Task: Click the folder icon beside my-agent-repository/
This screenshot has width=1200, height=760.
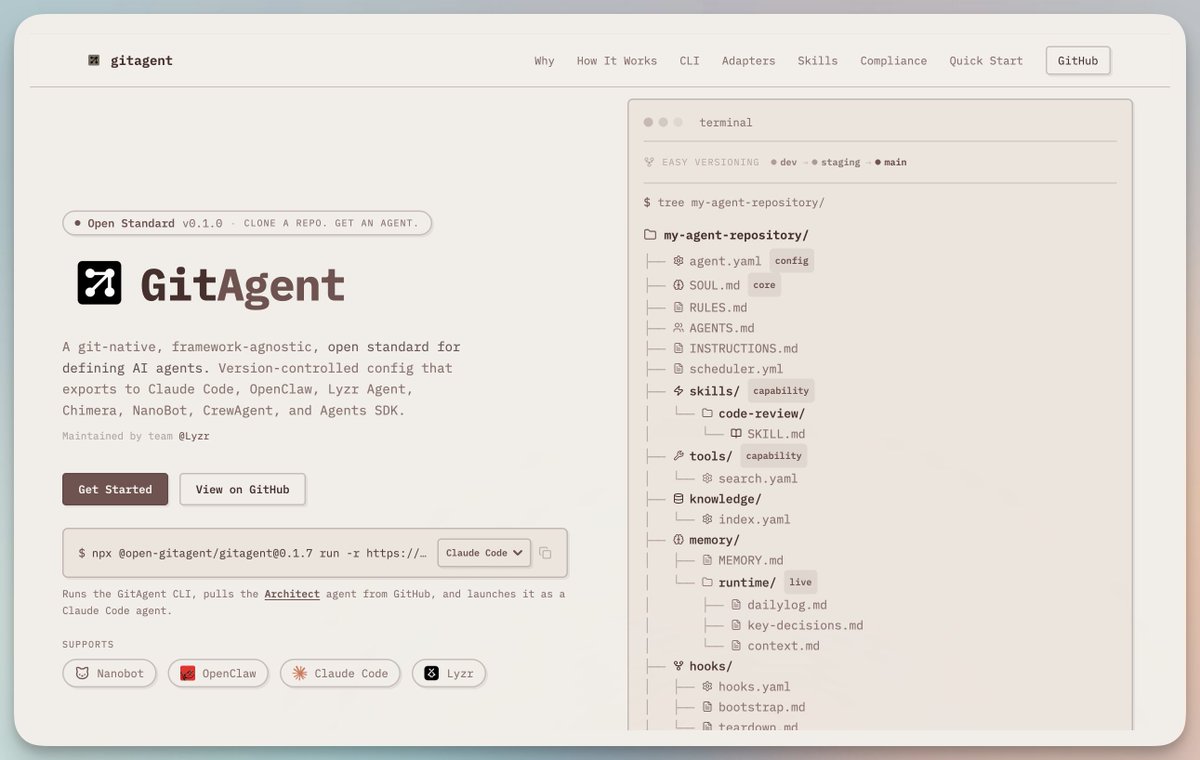Action: [x=650, y=235]
